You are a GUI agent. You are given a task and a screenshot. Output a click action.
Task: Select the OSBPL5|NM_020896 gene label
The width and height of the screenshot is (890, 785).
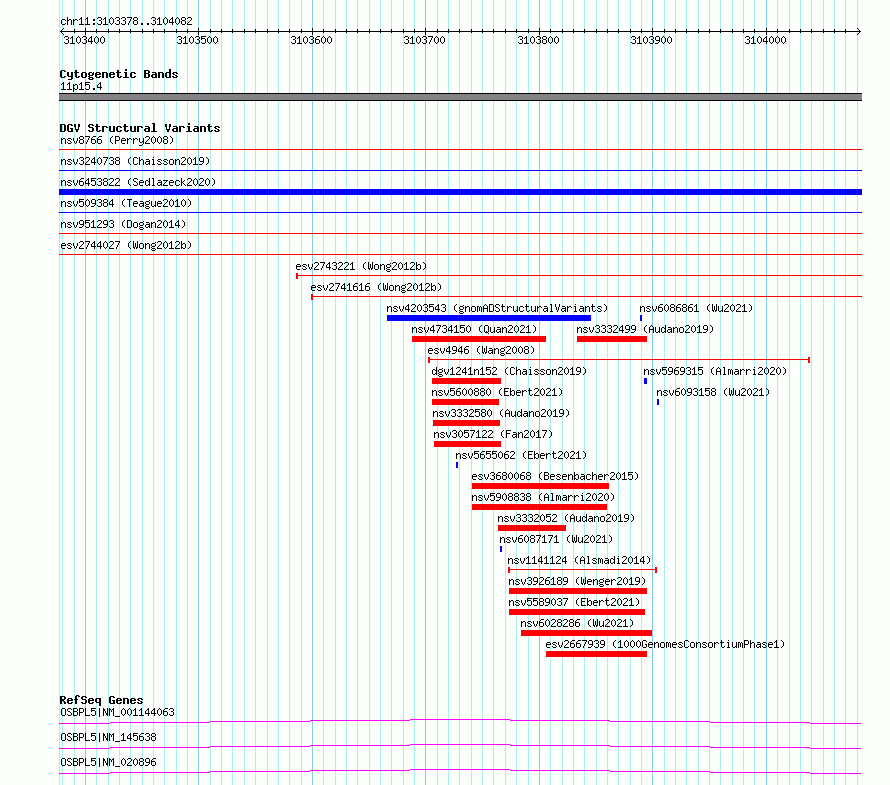pos(108,762)
